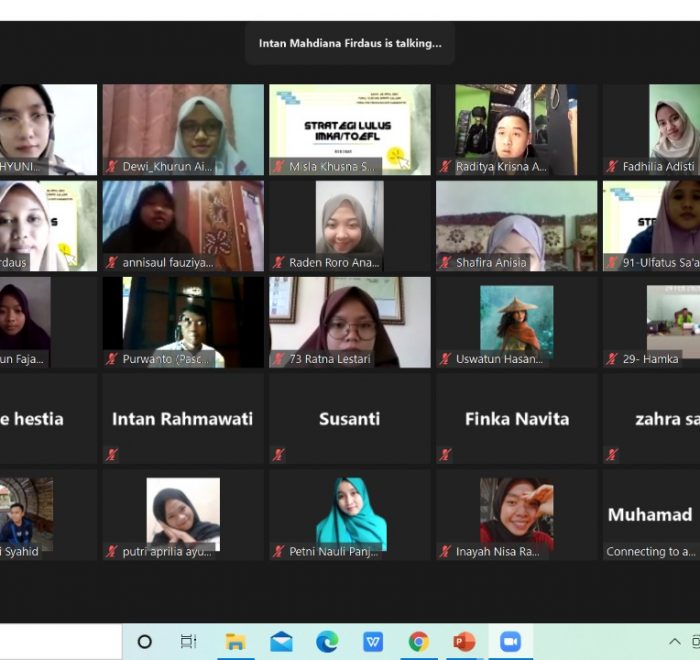Screen dimensions: 700x660
Task: Click muted mic icon on Susanti tile
Action: [279, 455]
